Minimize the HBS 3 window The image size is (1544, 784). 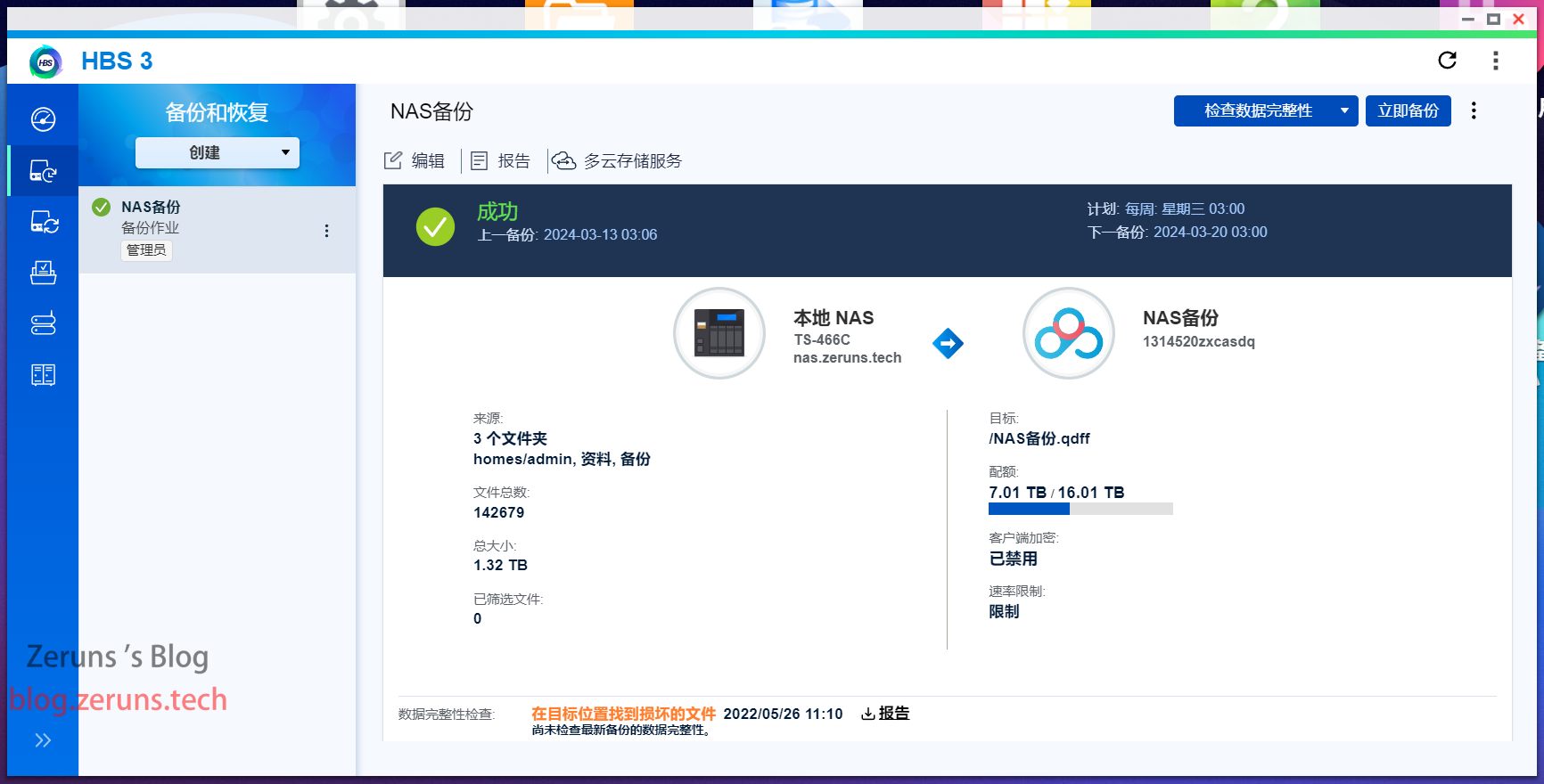point(1468,19)
